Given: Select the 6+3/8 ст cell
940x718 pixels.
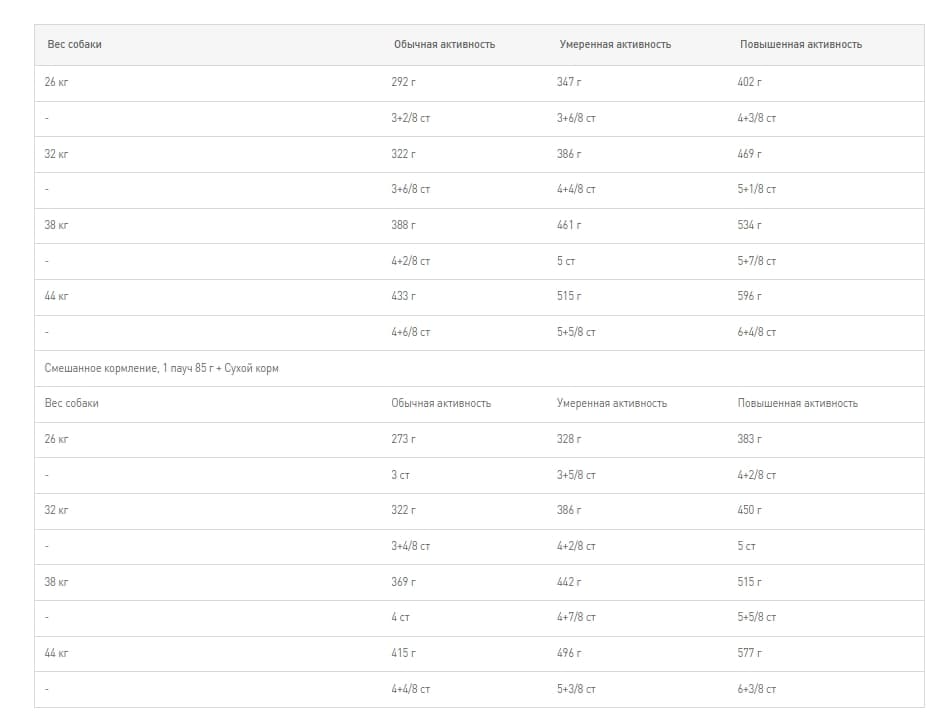Looking at the screenshot, I should point(756,689).
